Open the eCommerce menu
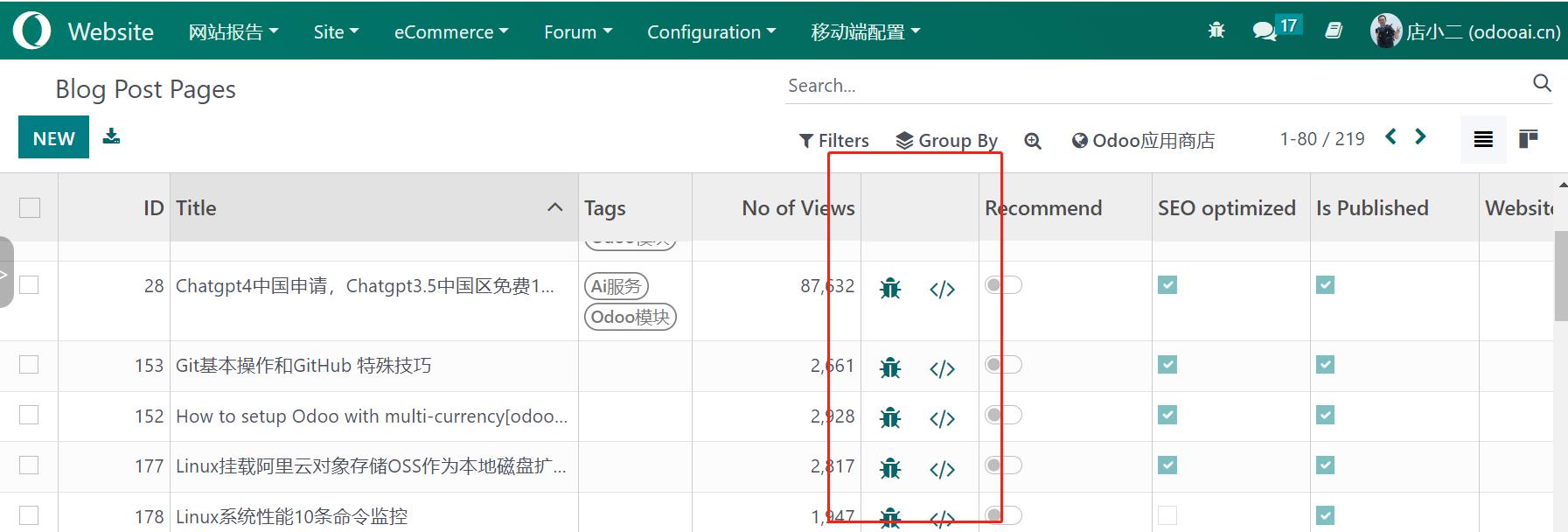 pyautogui.click(x=450, y=32)
